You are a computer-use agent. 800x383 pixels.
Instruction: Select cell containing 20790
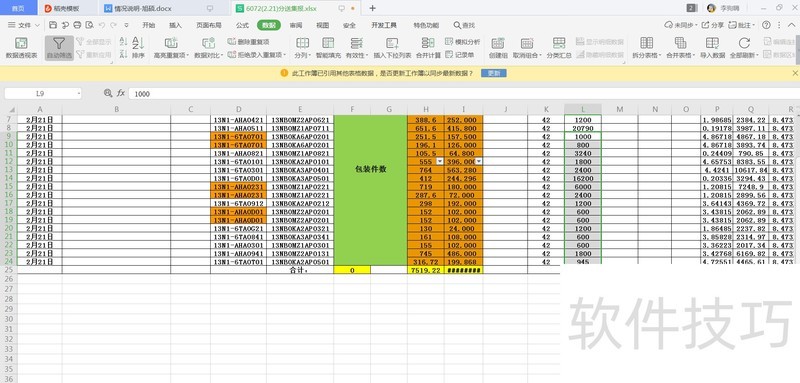click(583, 128)
